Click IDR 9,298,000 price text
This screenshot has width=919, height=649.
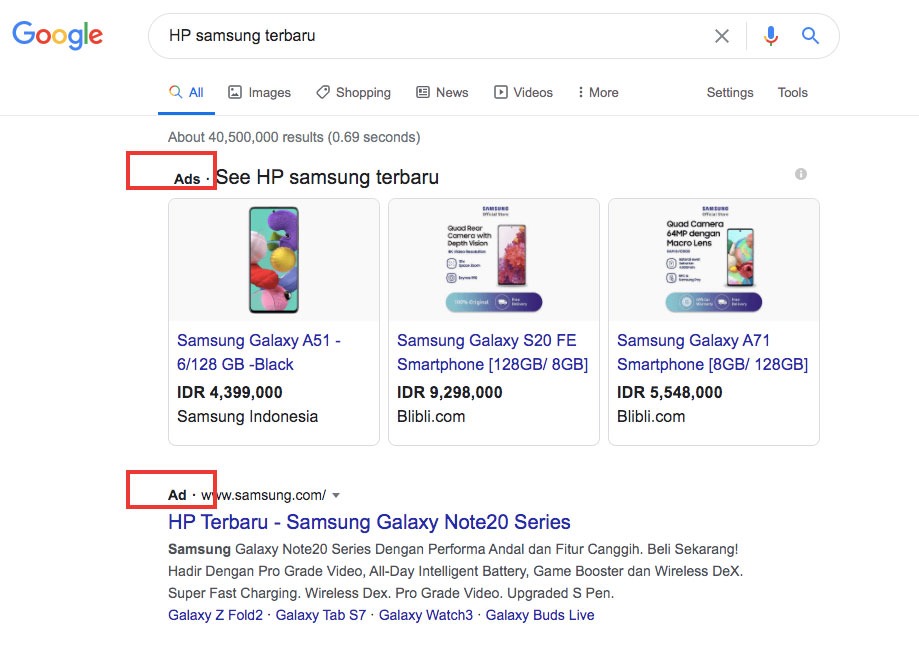[x=450, y=392]
